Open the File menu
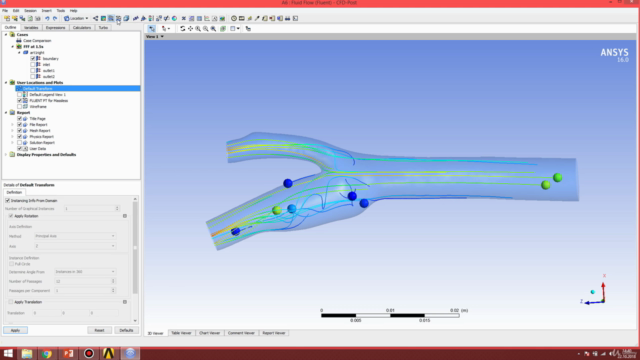Viewport: 640px width, 360px height. [x=5, y=11]
